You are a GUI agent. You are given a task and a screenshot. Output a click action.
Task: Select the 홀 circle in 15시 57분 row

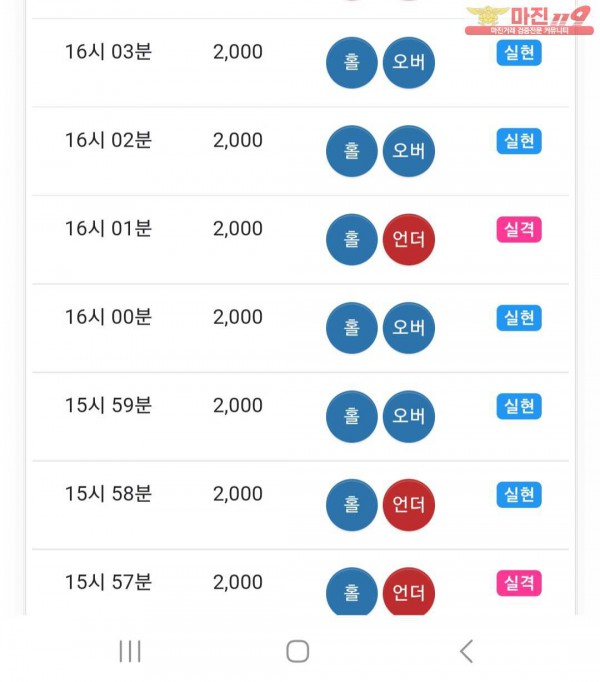(352, 592)
